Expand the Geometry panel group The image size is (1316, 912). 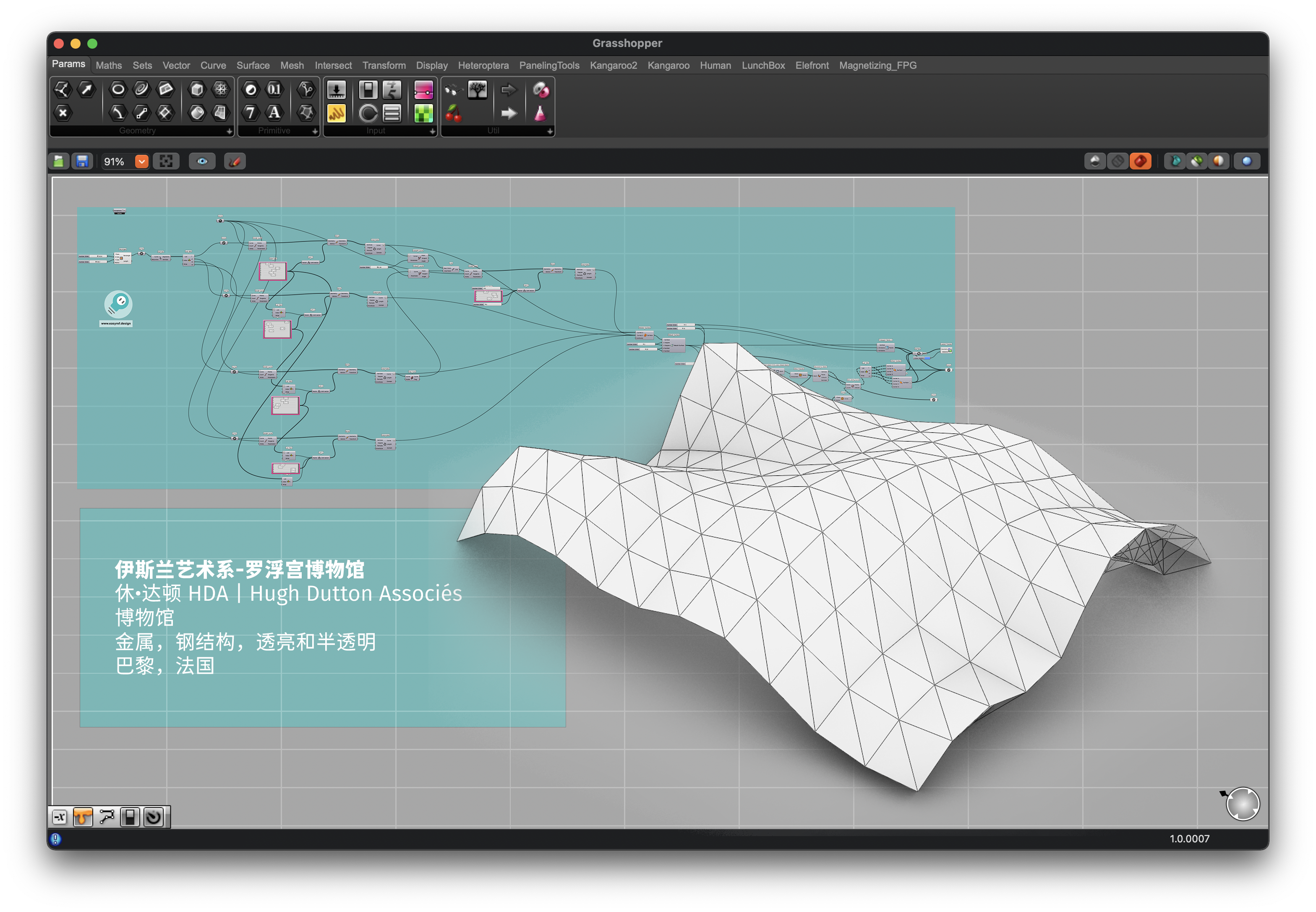point(229,131)
